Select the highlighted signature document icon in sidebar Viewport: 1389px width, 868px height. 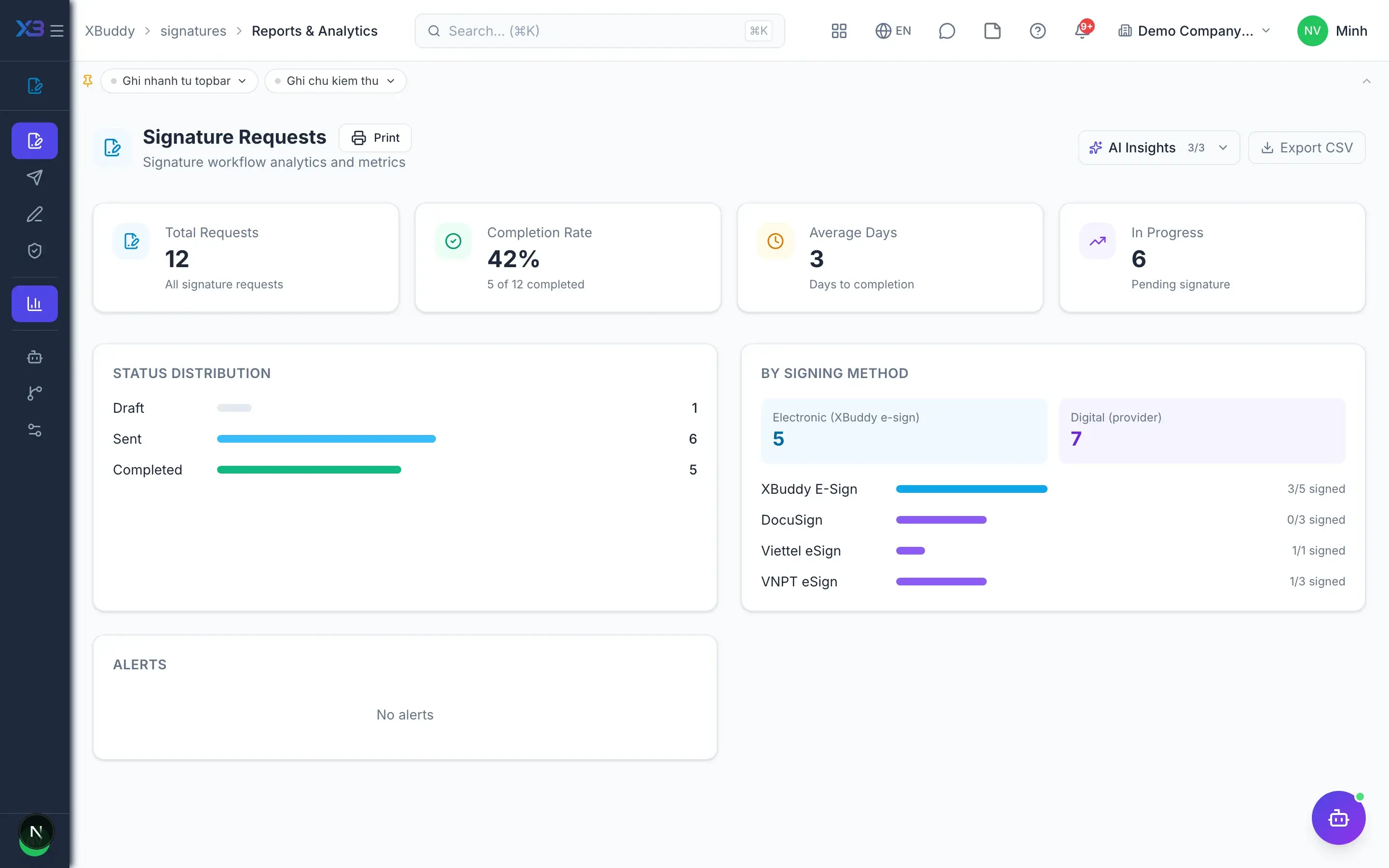(x=35, y=141)
